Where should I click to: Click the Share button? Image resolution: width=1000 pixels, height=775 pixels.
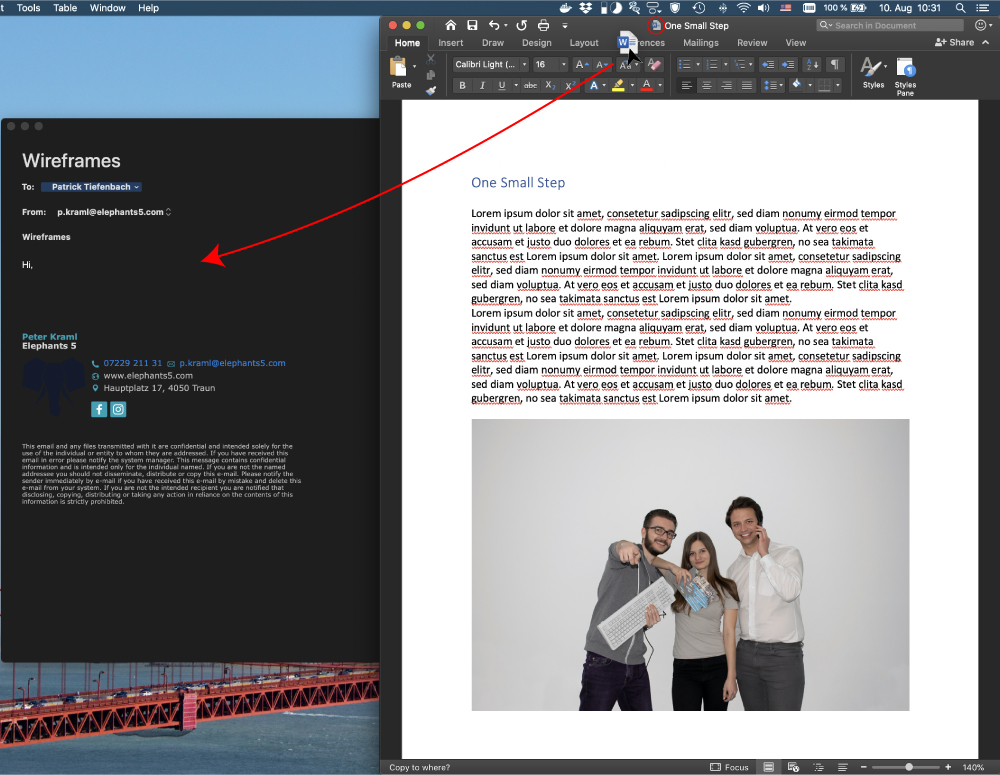point(955,43)
